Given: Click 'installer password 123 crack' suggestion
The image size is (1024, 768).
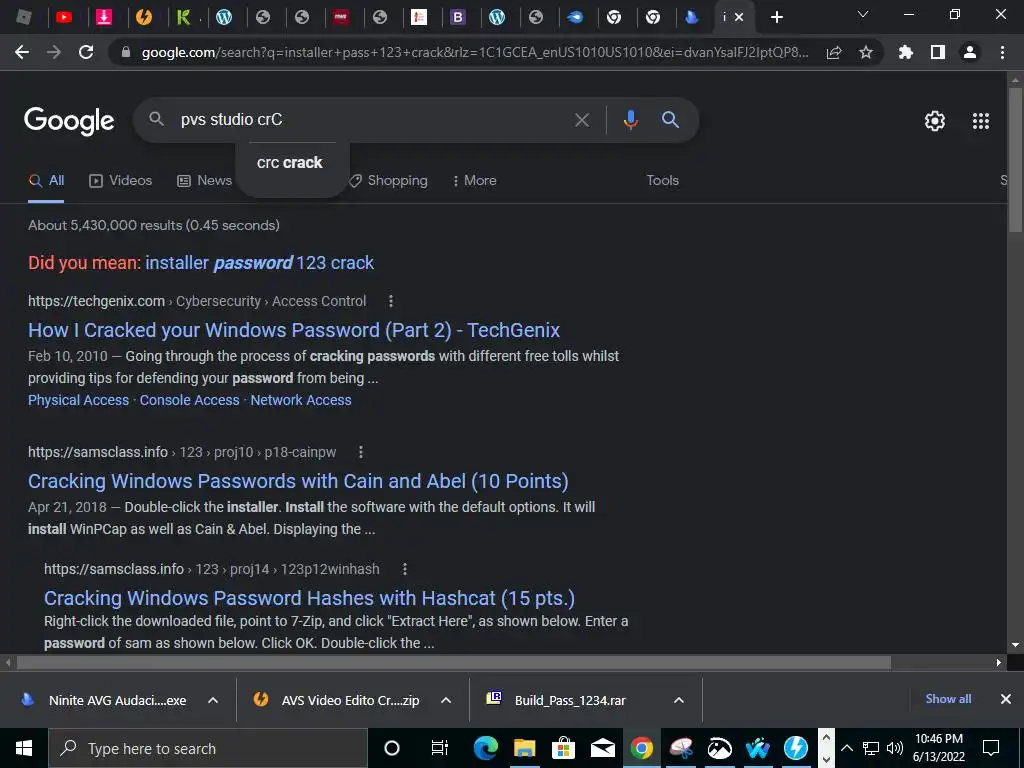Looking at the screenshot, I should coord(260,263).
